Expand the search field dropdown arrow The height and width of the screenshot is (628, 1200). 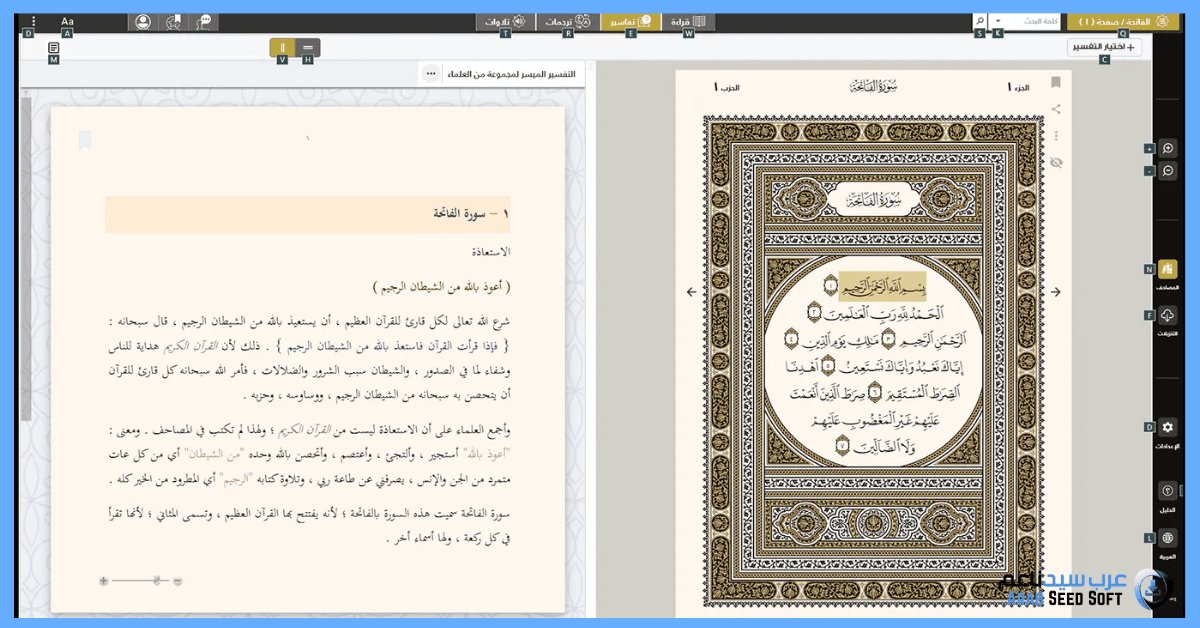point(997,21)
